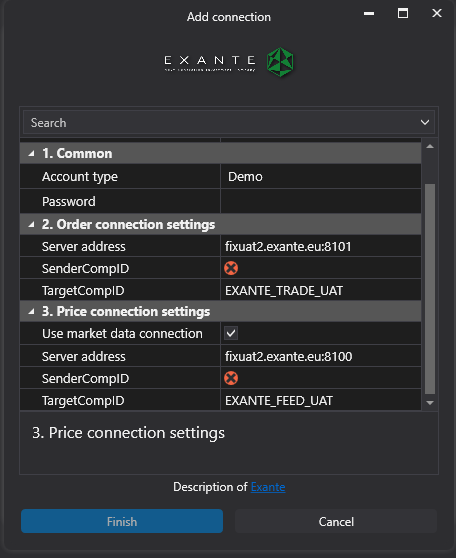The width and height of the screenshot is (456, 558).
Task: Click the scroll down arrow
Action: (x=430, y=403)
